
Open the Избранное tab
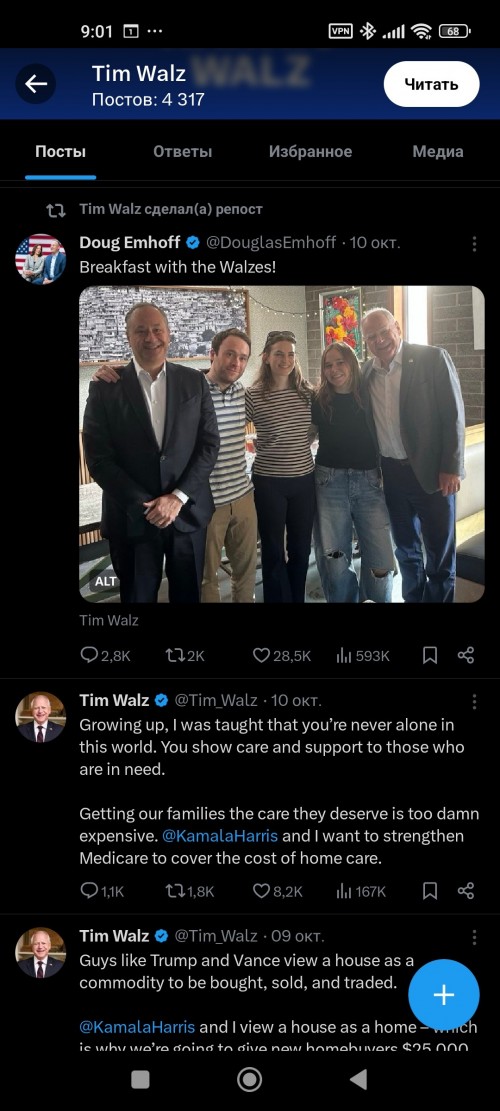(310, 152)
